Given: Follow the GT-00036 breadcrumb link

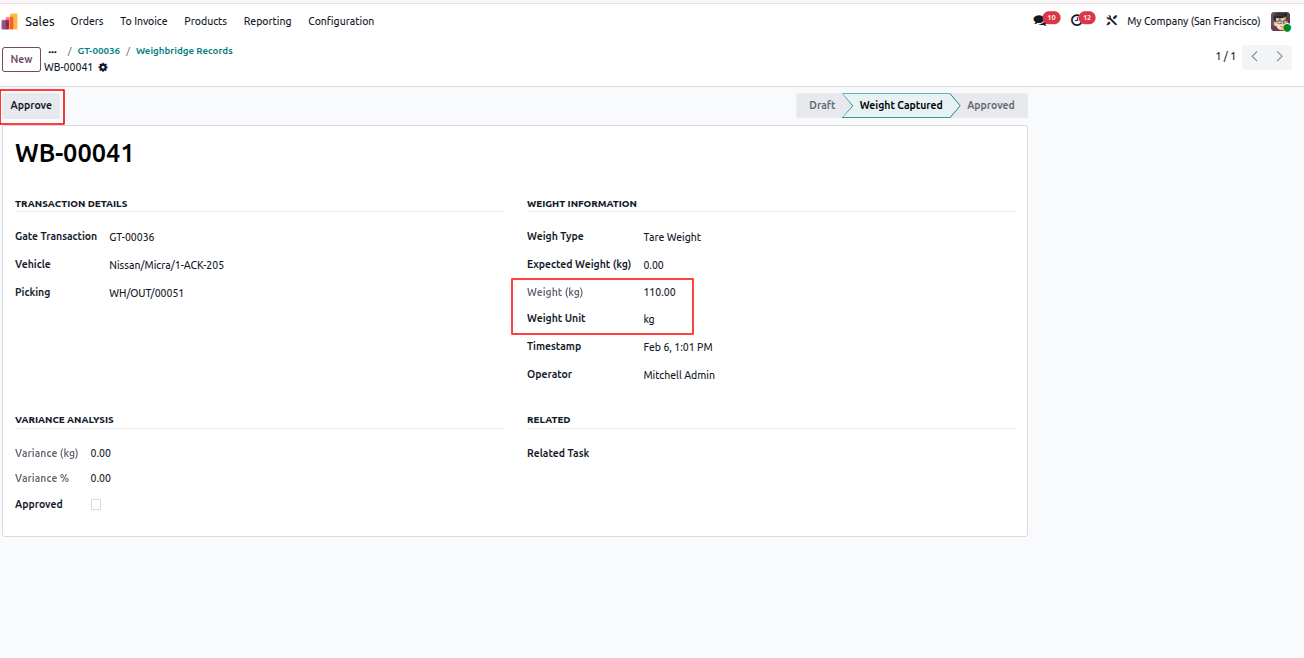Looking at the screenshot, I should (x=99, y=51).
